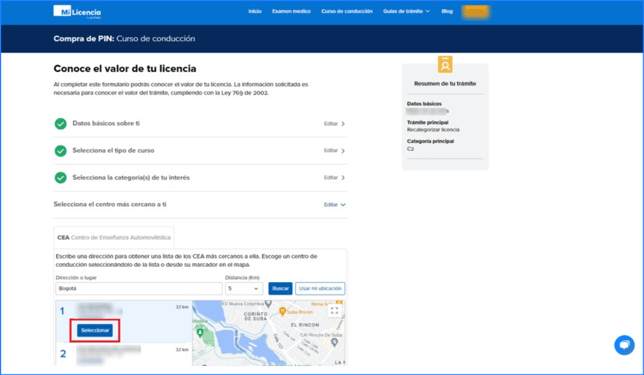The width and height of the screenshot is (644, 375).
Task: Edit Datos básicos sobre ti section
Action: [x=334, y=124]
